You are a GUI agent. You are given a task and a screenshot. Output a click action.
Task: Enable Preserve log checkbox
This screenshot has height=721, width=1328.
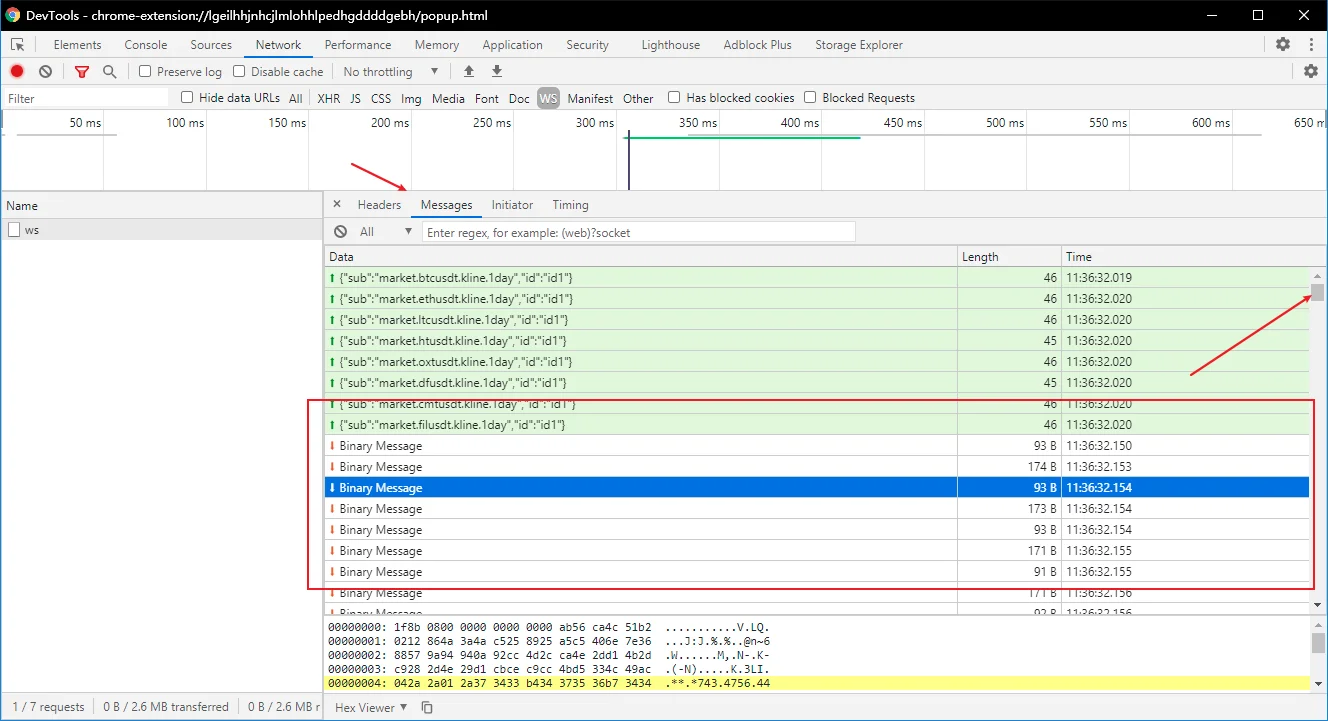coord(145,71)
